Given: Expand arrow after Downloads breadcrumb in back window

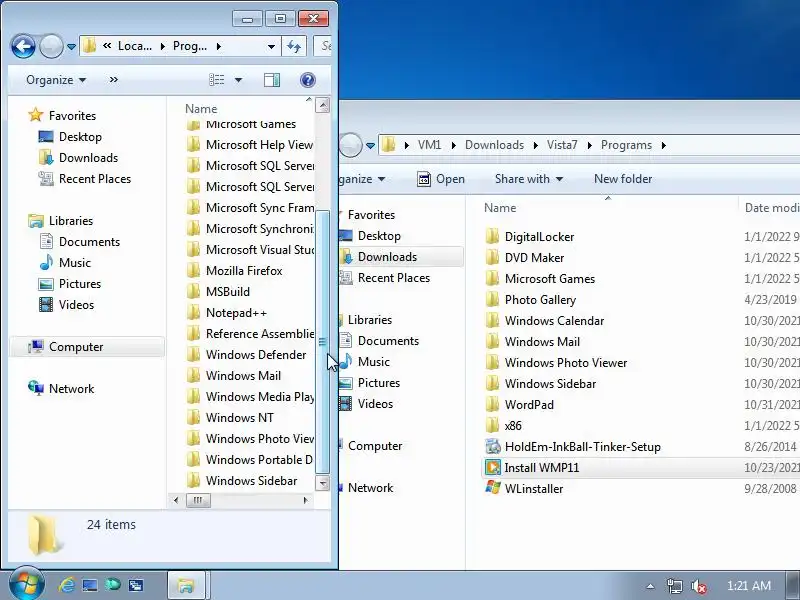Looking at the screenshot, I should [536, 145].
